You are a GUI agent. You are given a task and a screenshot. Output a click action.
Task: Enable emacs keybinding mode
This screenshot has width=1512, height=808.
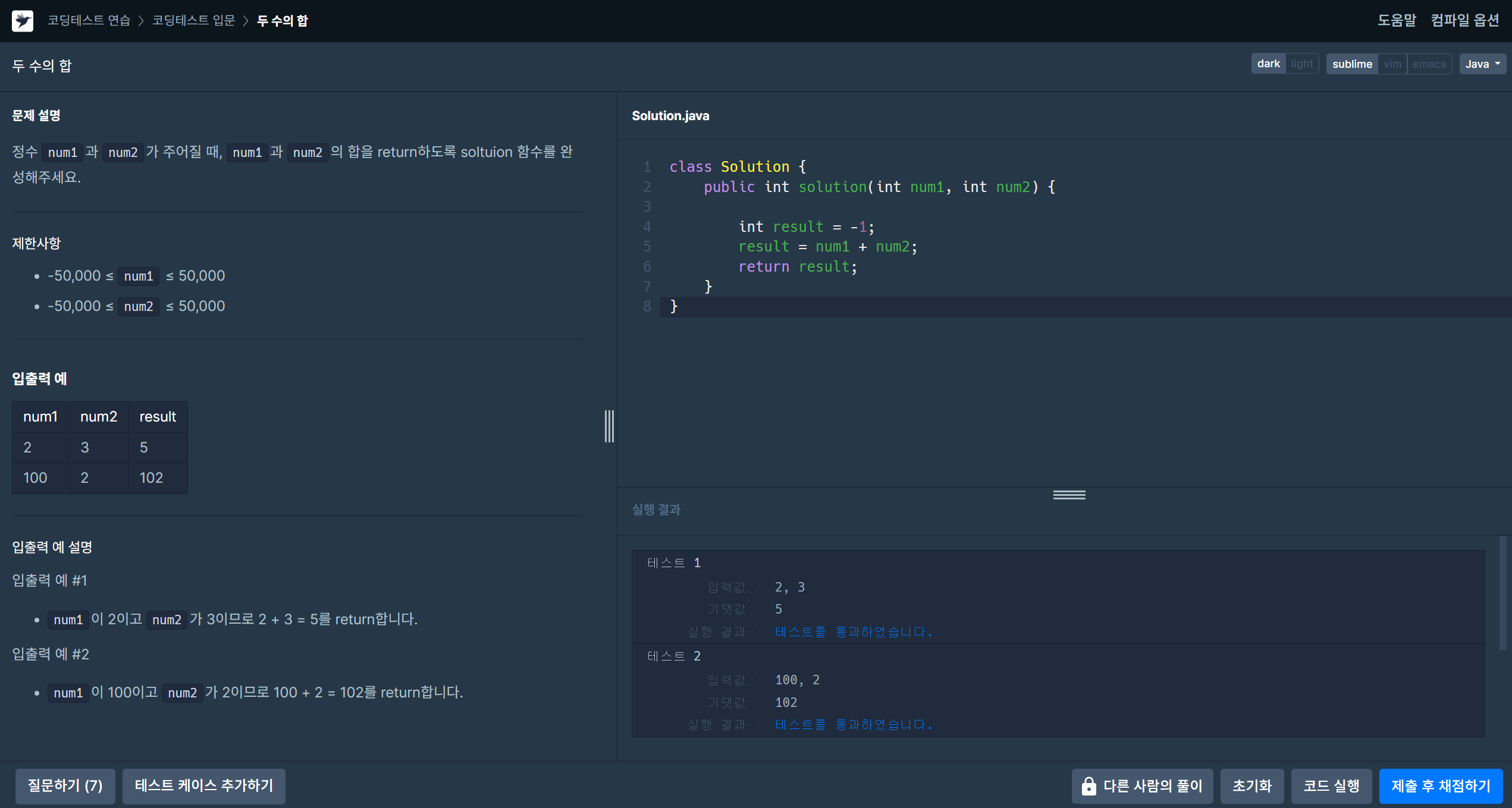(1429, 64)
